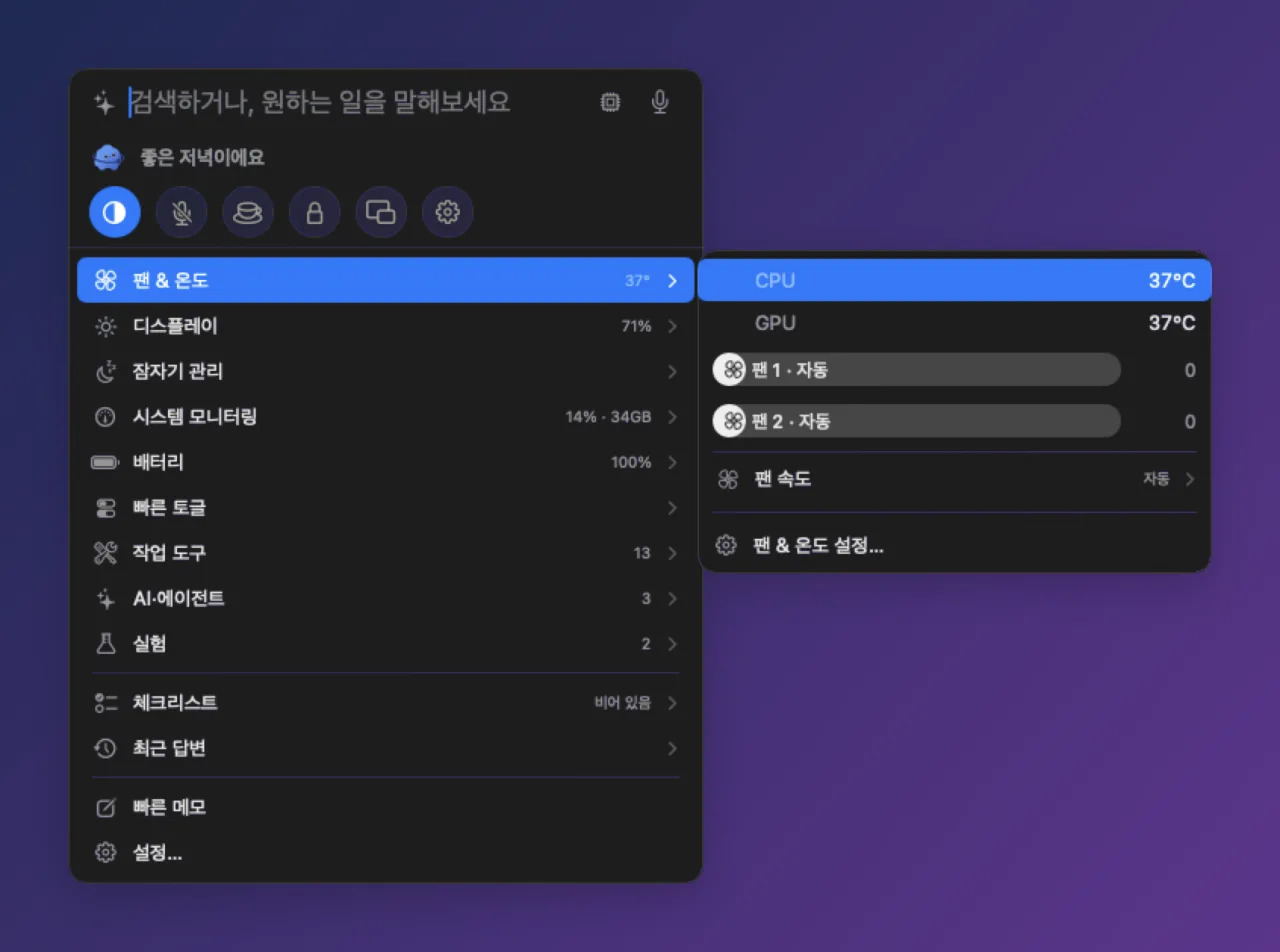The width and height of the screenshot is (1280, 952).
Task: Click the clock icon beside 최근 답변
Action: point(106,748)
